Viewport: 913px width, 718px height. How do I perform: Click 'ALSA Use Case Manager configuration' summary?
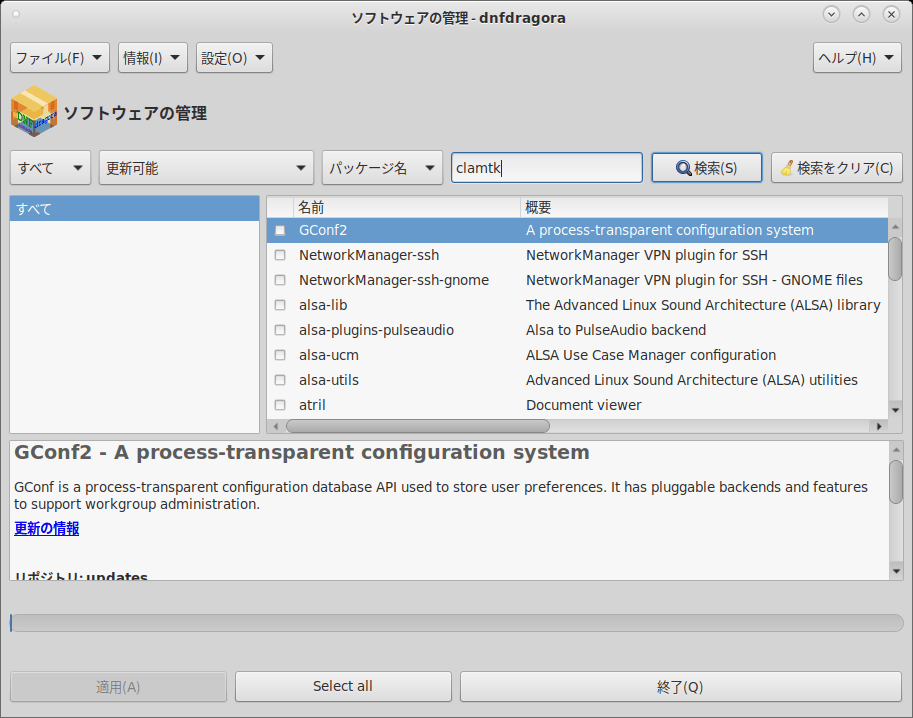pos(651,355)
